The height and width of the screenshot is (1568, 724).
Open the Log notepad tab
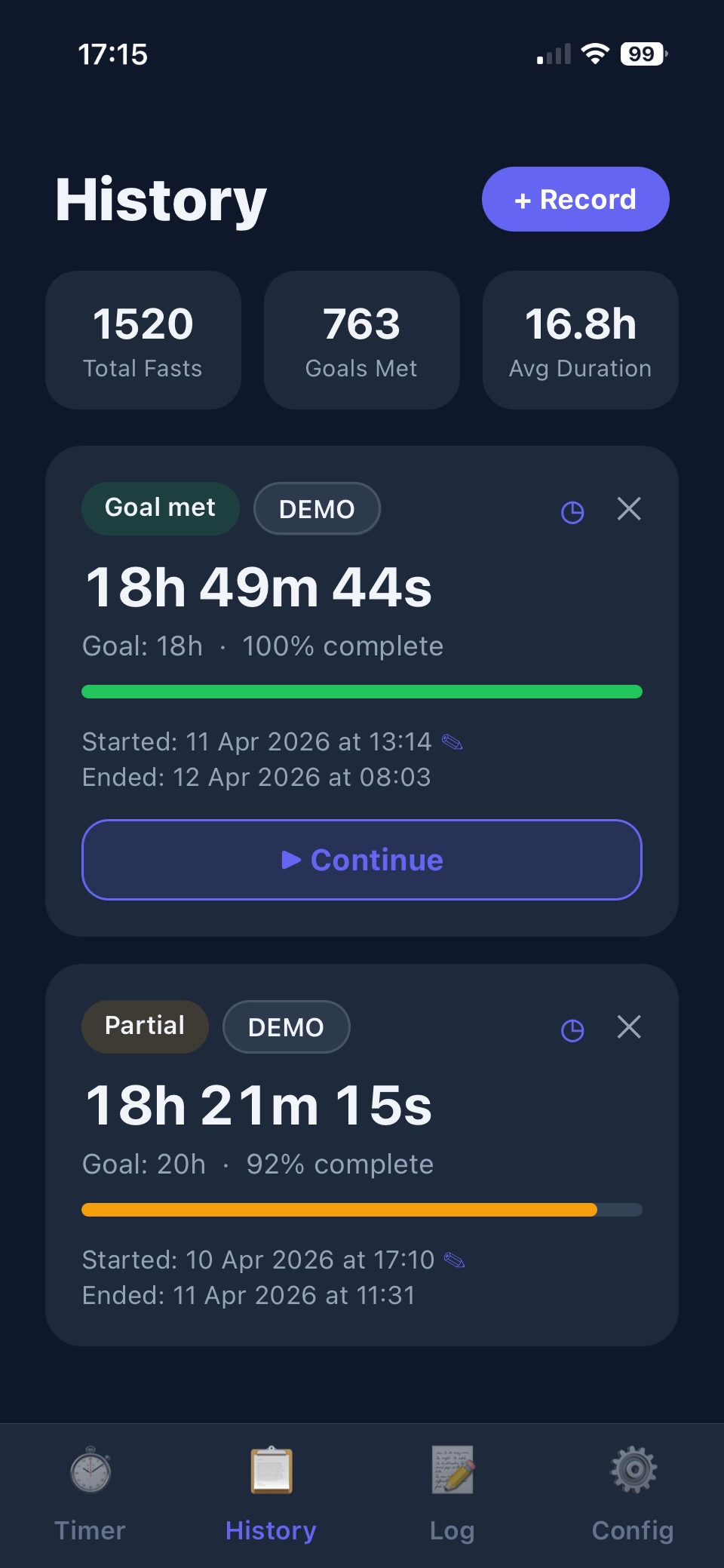(x=452, y=1490)
